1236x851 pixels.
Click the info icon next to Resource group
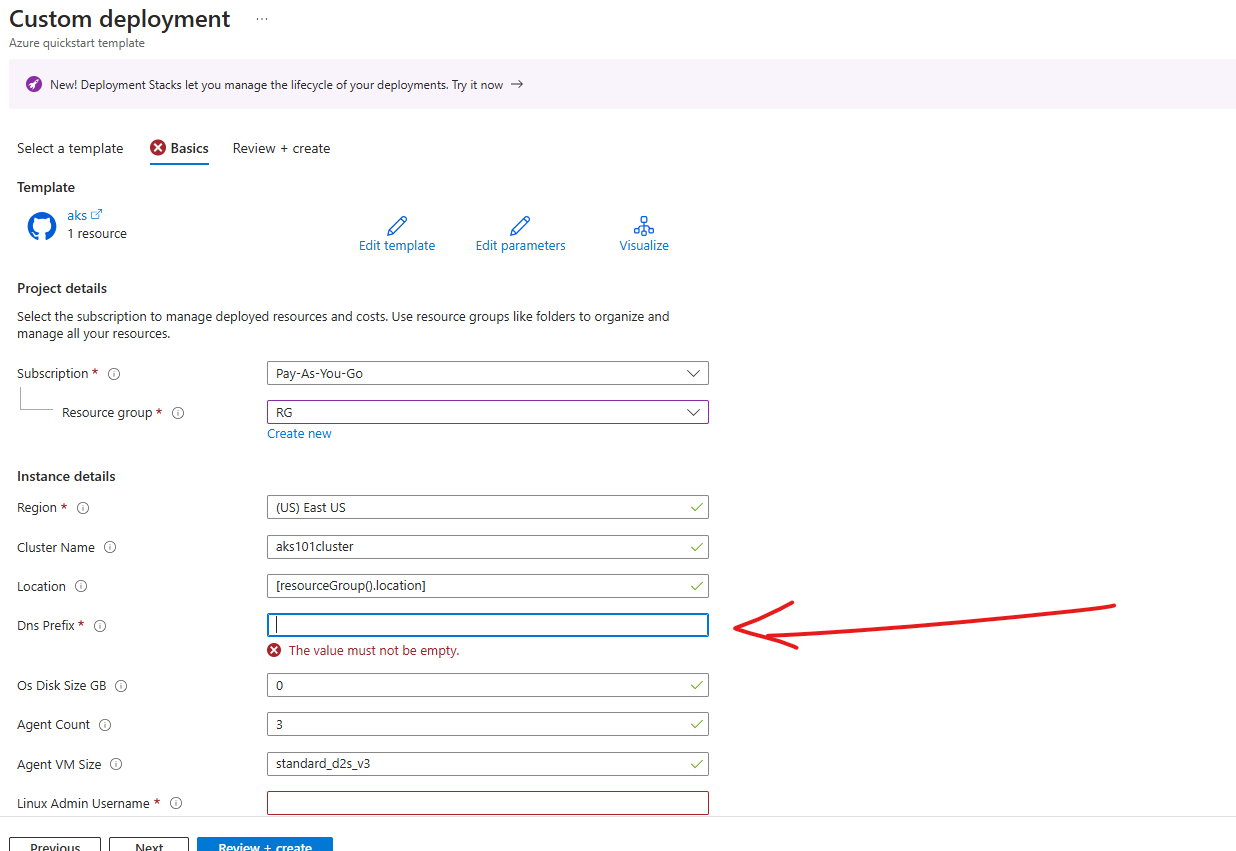pos(178,413)
